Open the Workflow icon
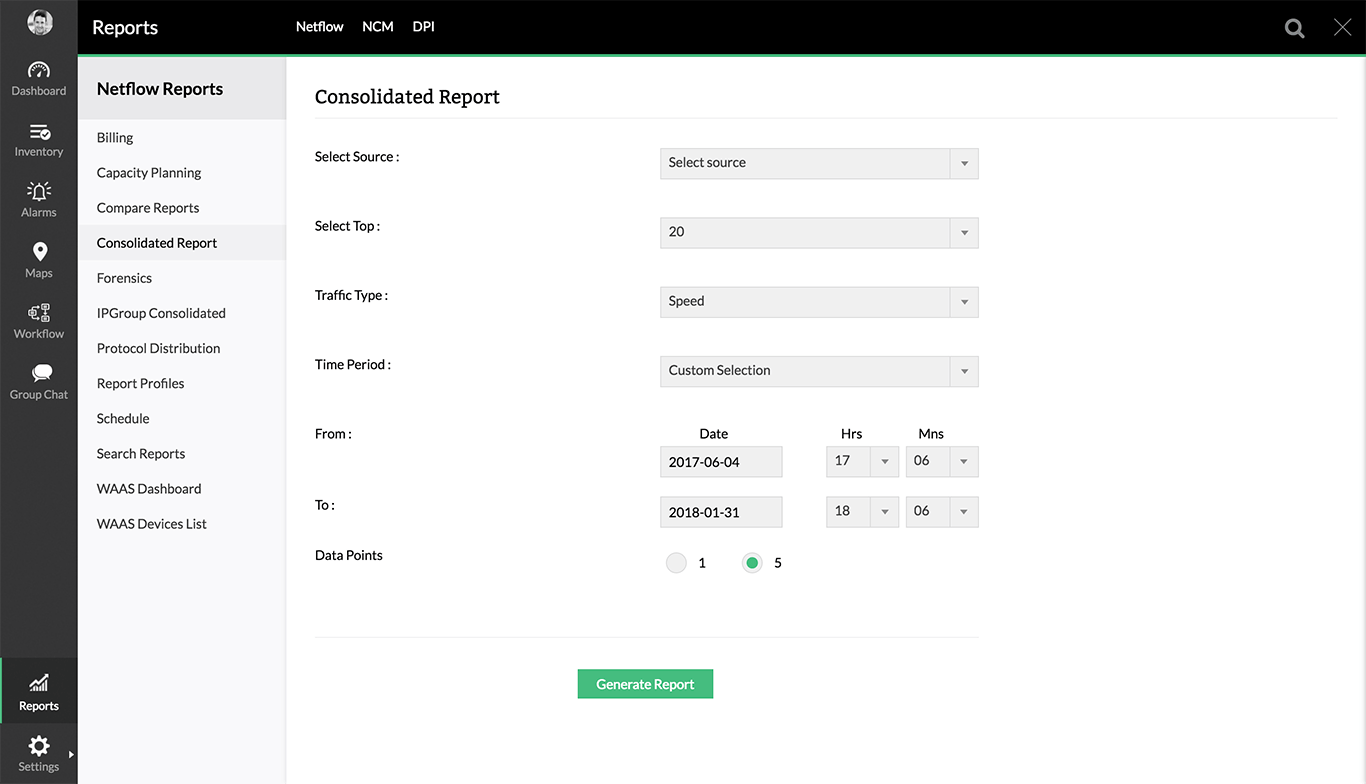1366x784 pixels. 39,313
